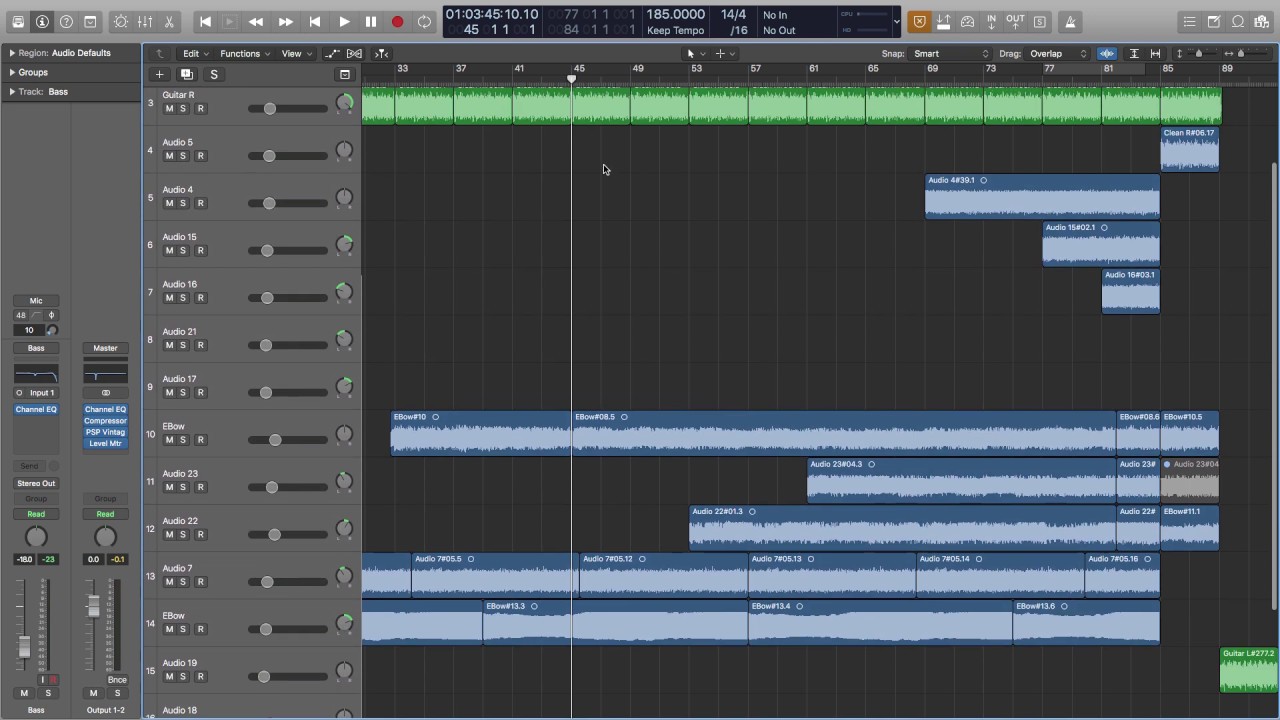Image resolution: width=1280 pixels, height=720 pixels.
Task: Toggle Automation view
Action: (x=331, y=54)
